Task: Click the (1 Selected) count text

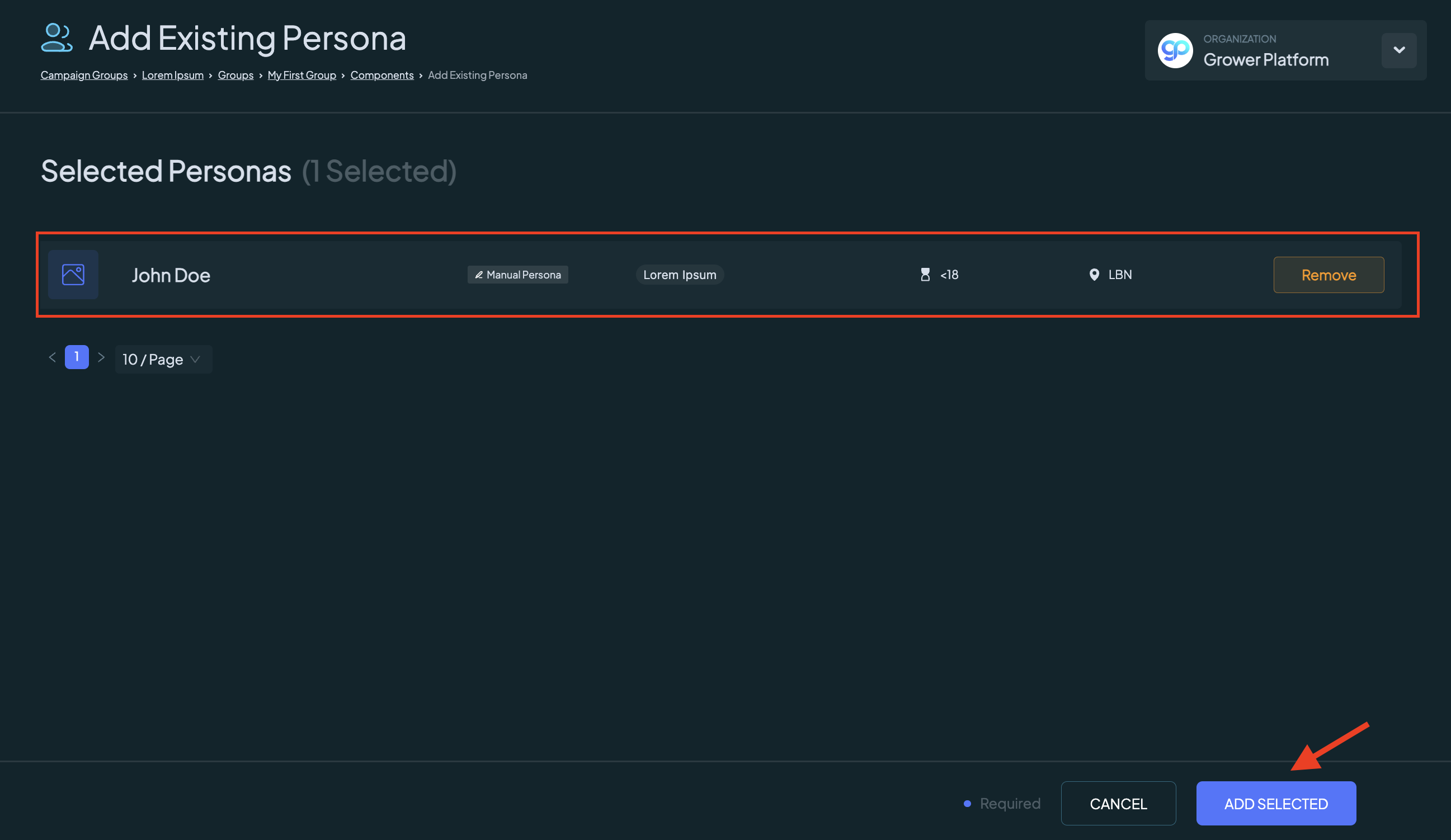Action: (379, 171)
